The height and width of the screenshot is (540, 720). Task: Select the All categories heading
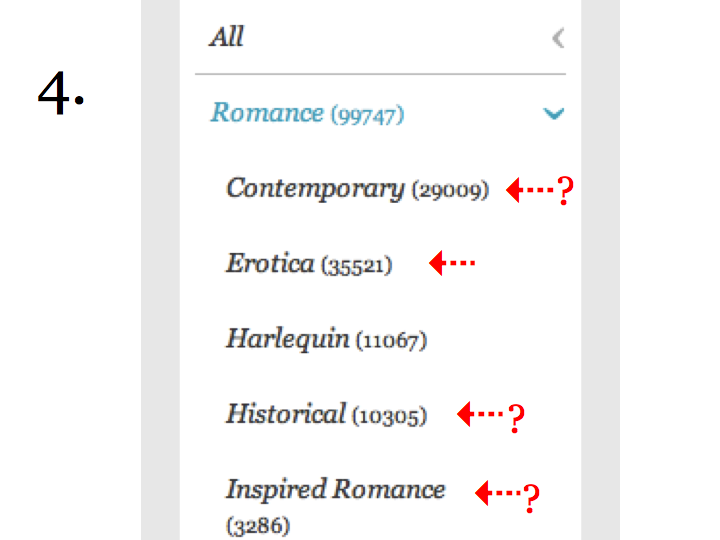226,37
